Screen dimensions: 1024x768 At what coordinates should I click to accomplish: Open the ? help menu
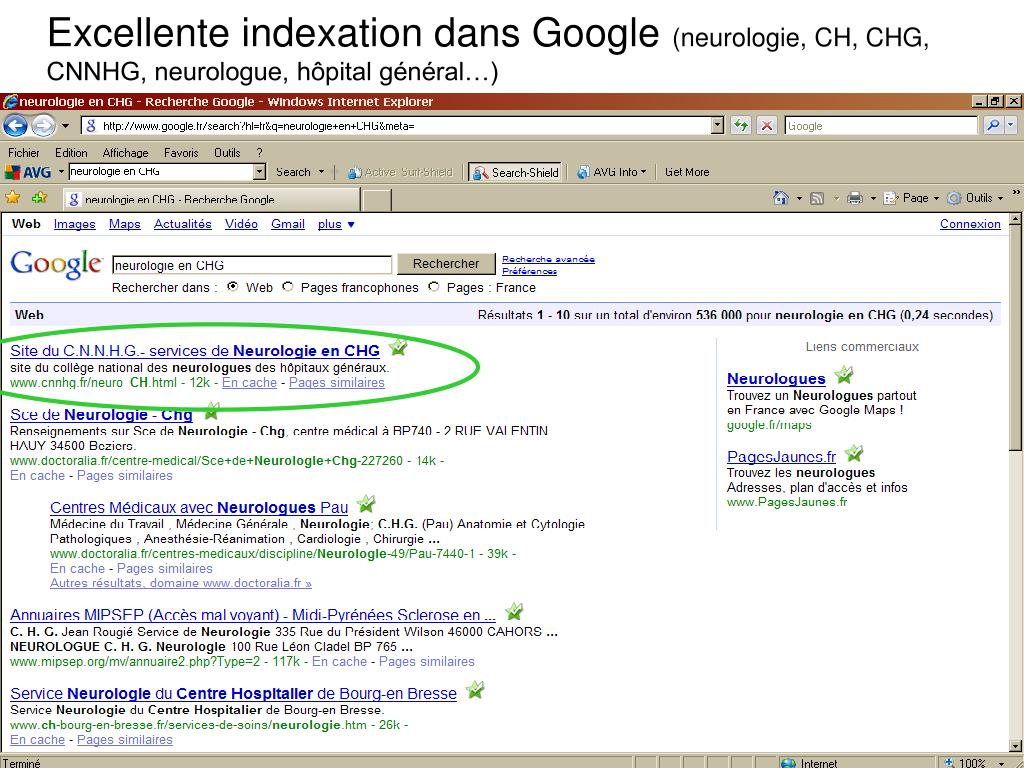(259, 153)
